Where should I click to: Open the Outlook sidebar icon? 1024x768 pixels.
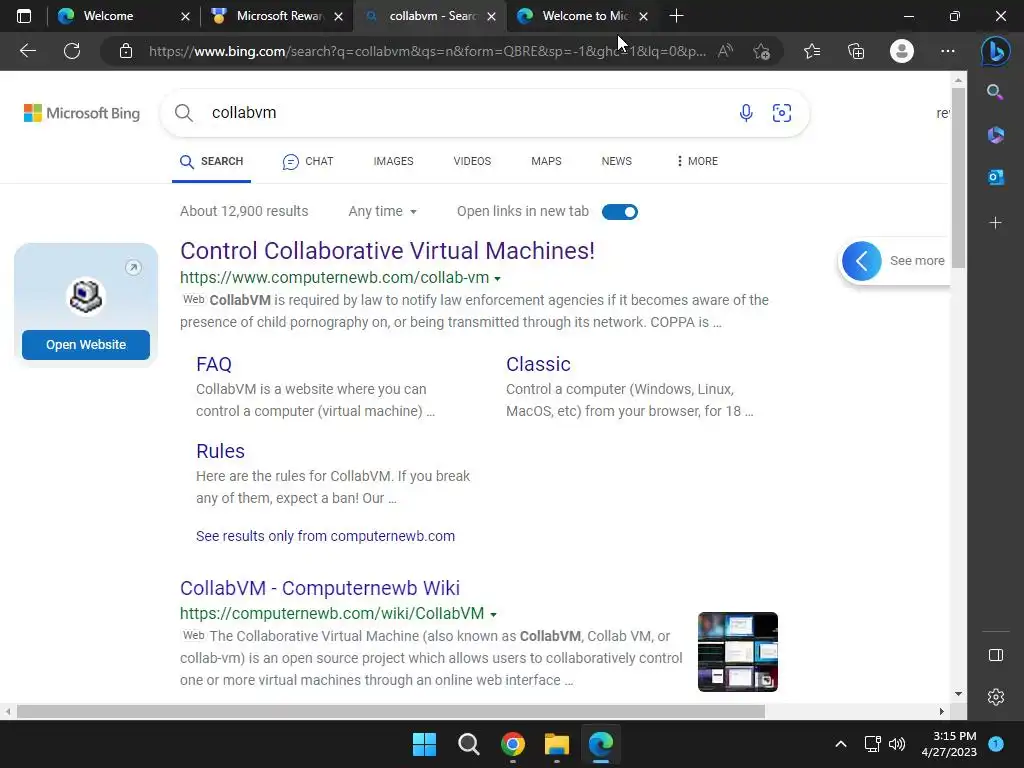995,177
